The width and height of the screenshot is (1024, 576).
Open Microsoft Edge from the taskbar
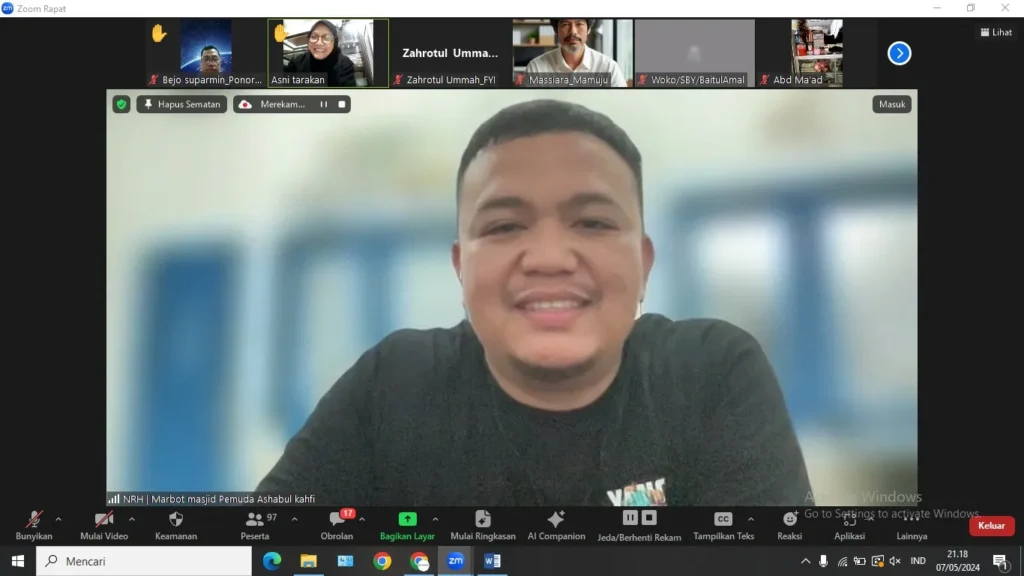[x=272, y=561]
